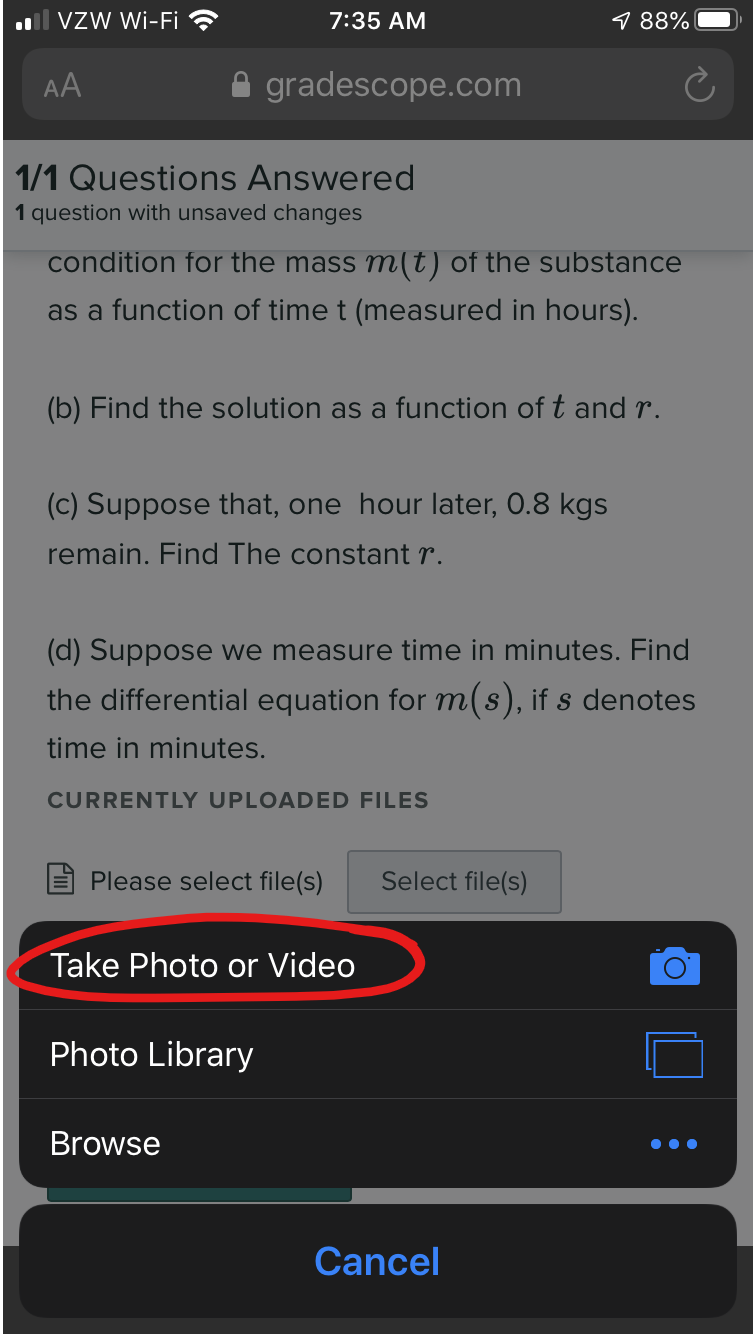Tap the 1/1 Questions Answered header
Screen dimensions: 753x1334
[215, 178]
